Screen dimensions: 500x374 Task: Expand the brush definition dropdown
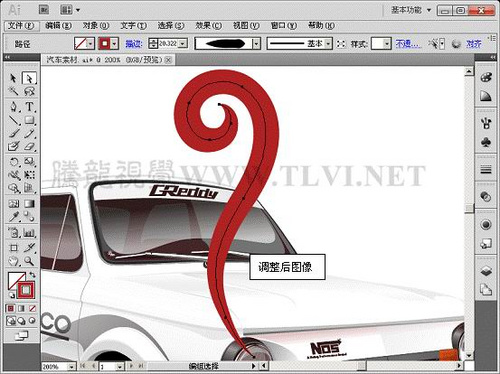click(256, 44)
